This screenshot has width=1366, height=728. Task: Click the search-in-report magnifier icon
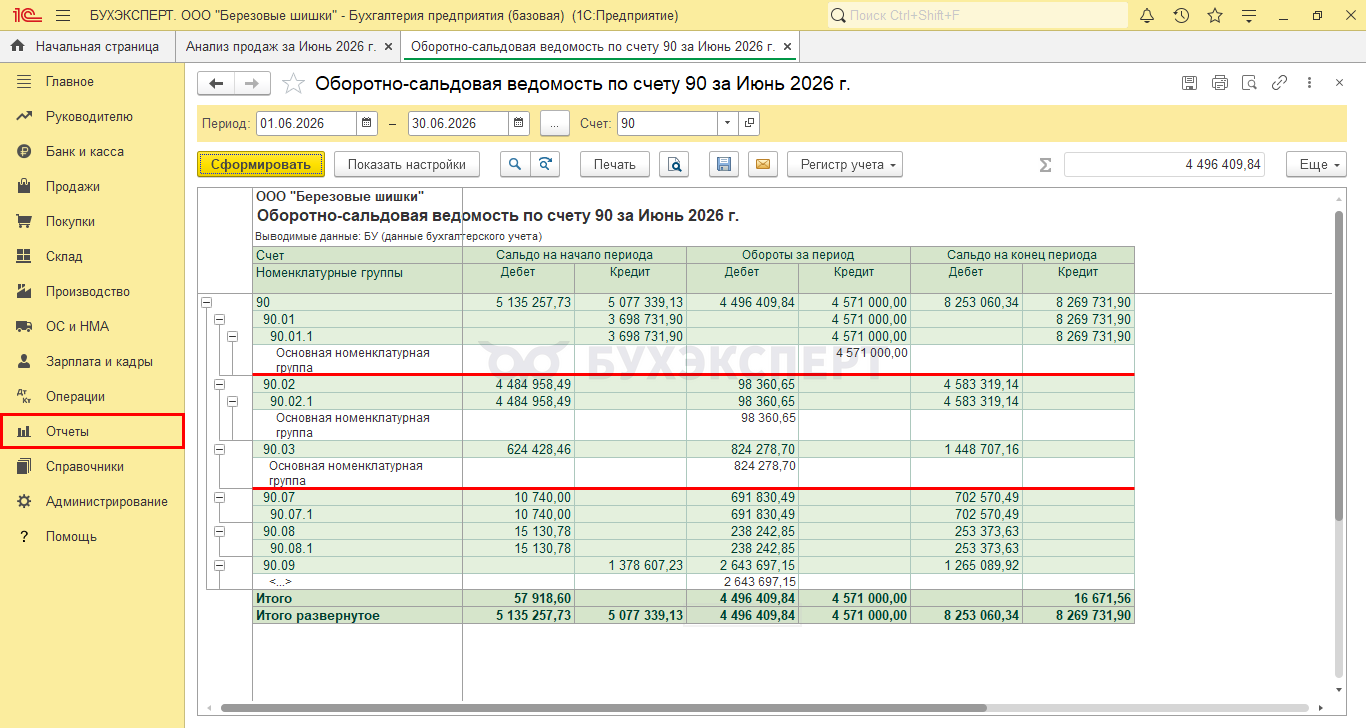tap(515, 165)
